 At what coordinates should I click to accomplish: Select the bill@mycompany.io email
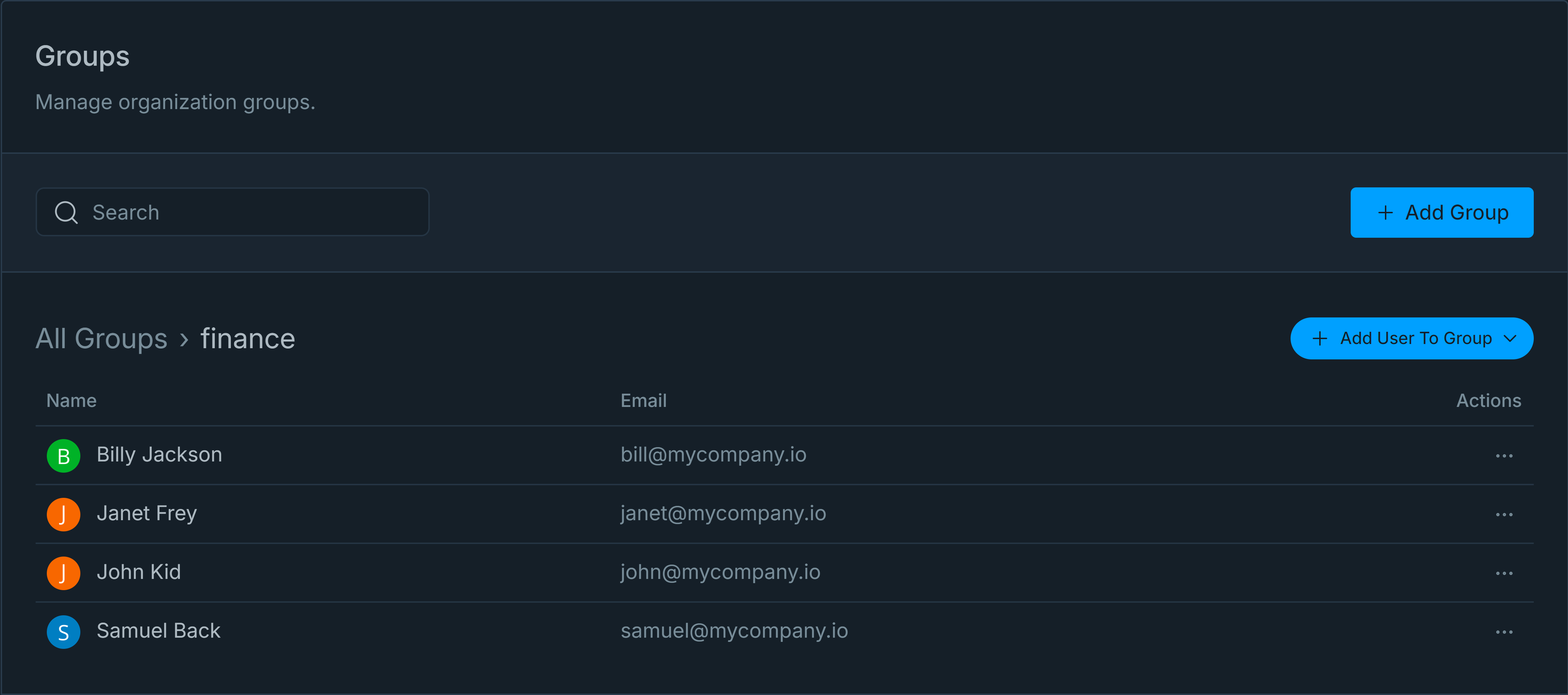(x=713, y=454)
